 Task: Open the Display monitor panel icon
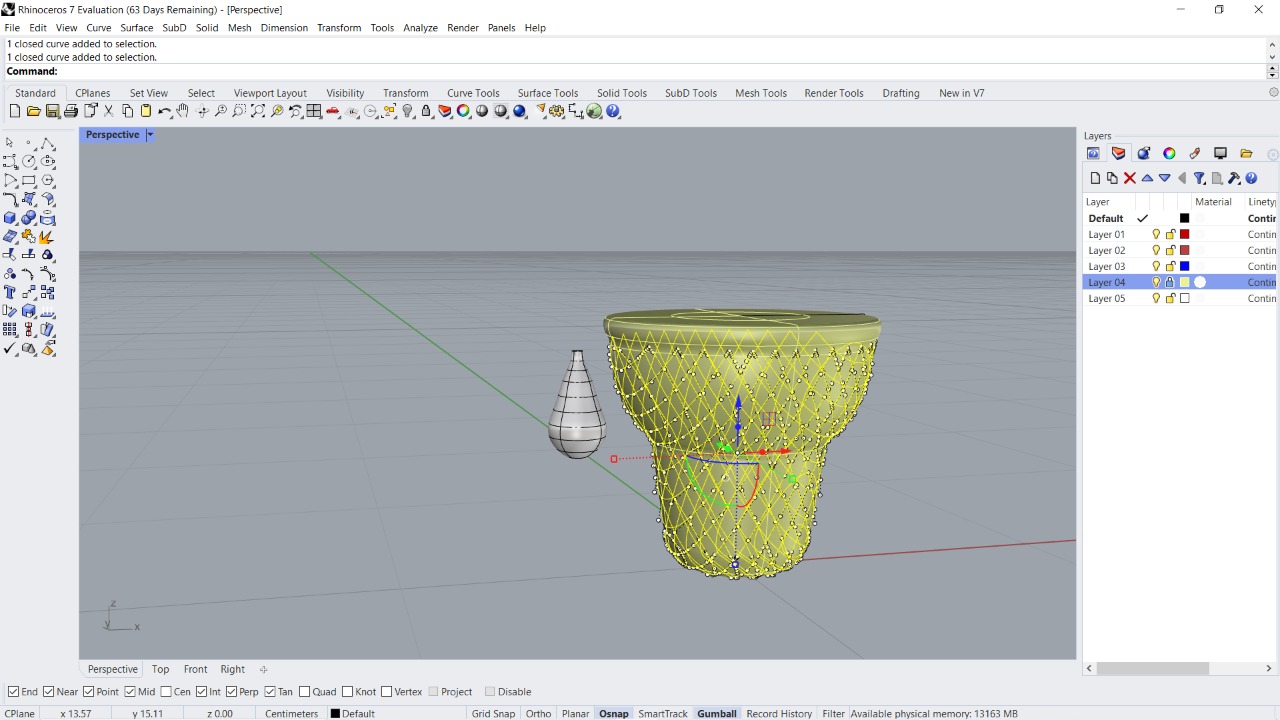[1220, 153]
